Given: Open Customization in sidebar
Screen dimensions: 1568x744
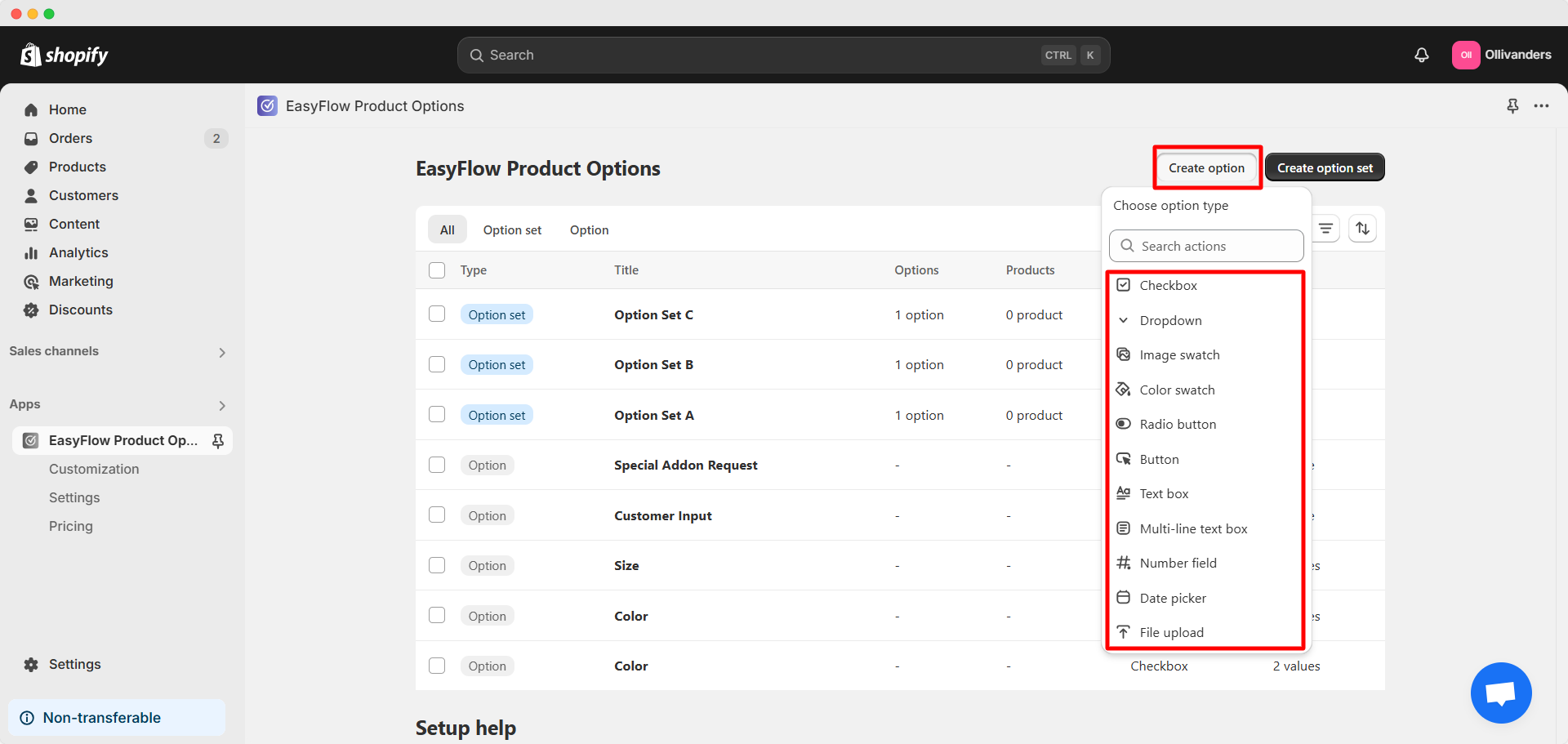Looking at the screenshot, I should (x=94, y=469).
